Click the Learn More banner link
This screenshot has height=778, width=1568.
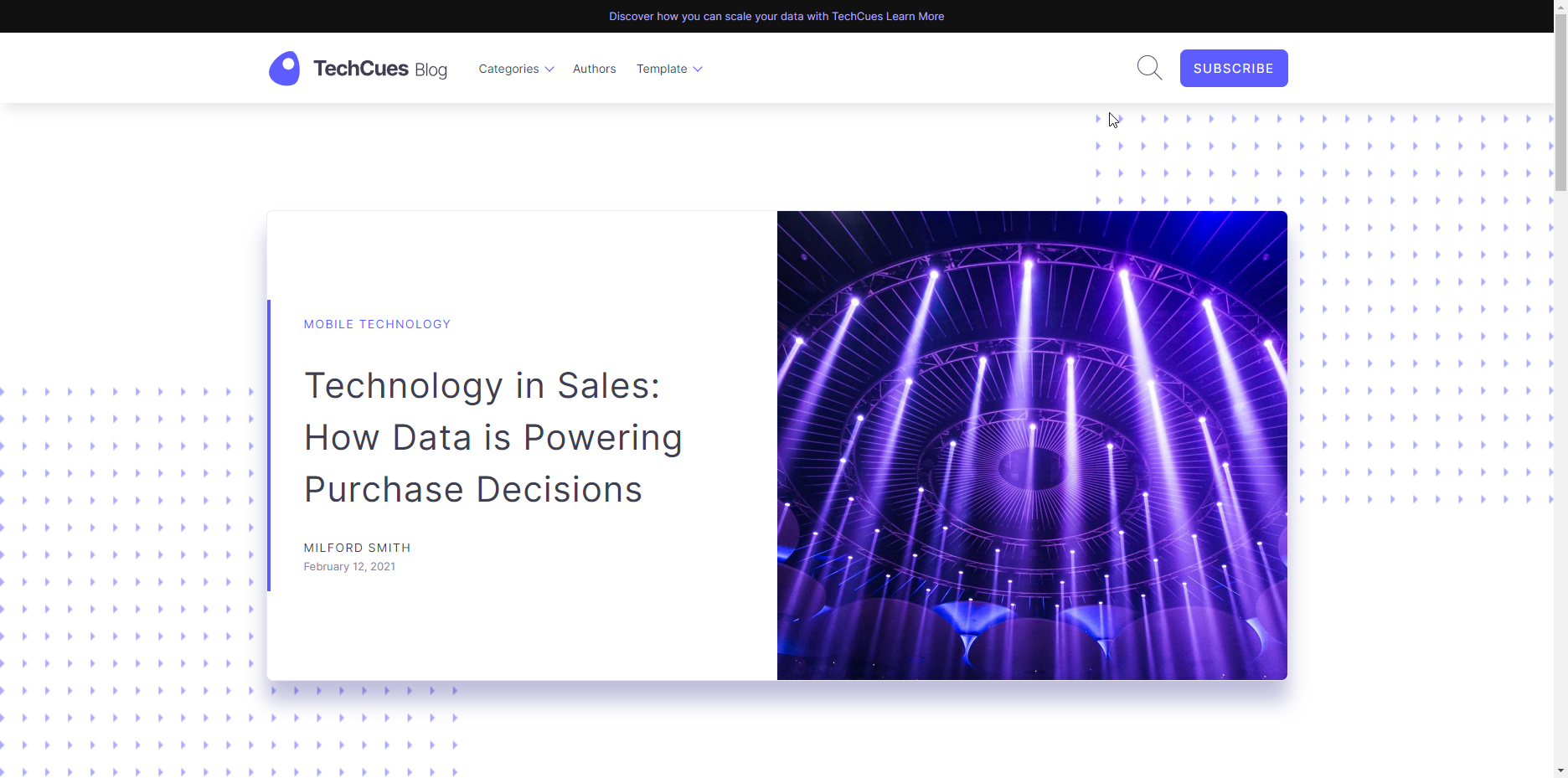click(915, 16)
